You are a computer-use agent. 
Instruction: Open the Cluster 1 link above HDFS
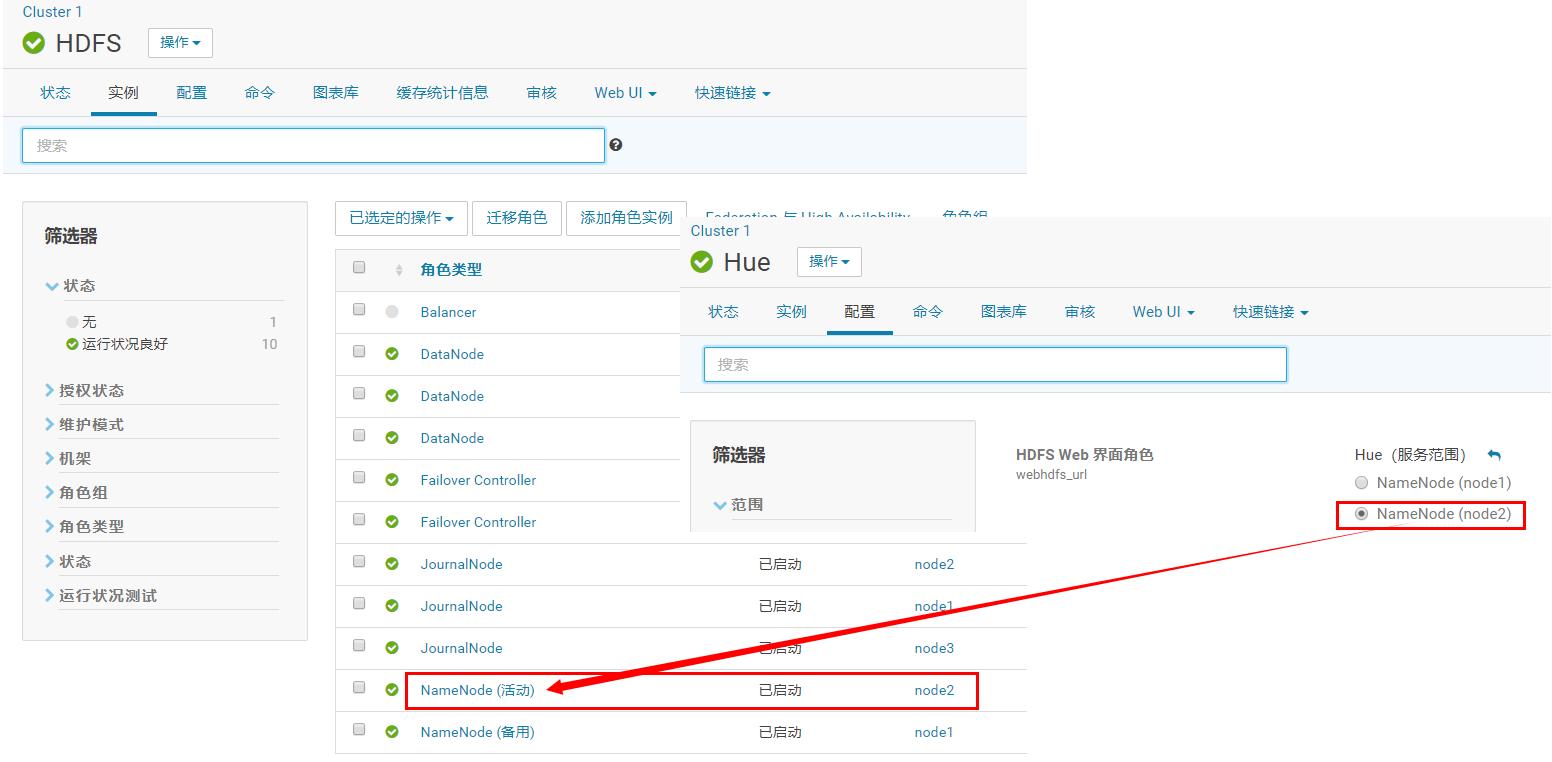pyautogui.click(x=53, y=12)
